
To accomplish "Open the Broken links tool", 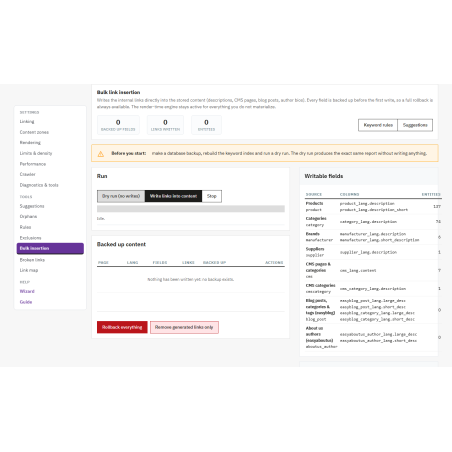I will pos(32,260).
